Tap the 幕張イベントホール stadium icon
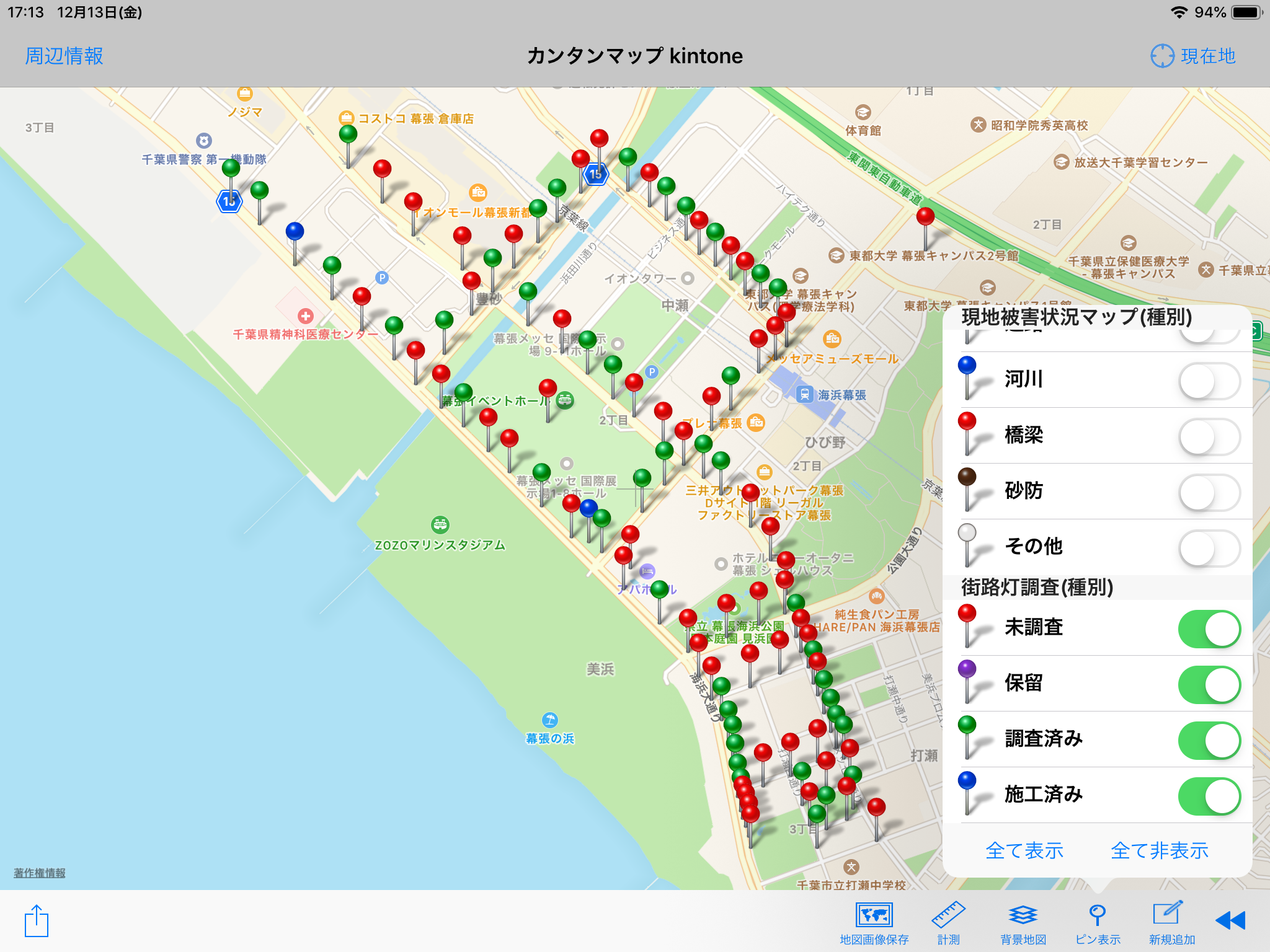Screen dimensions: 1270x952 564,400
